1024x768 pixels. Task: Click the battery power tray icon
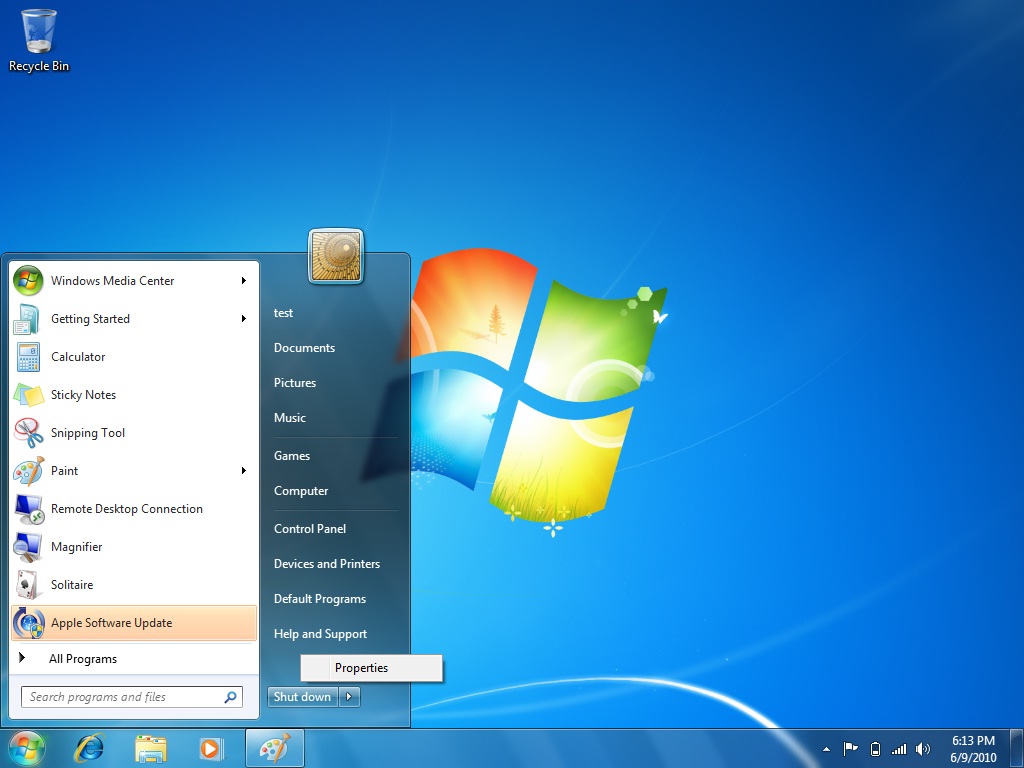(x=876, y=749)
